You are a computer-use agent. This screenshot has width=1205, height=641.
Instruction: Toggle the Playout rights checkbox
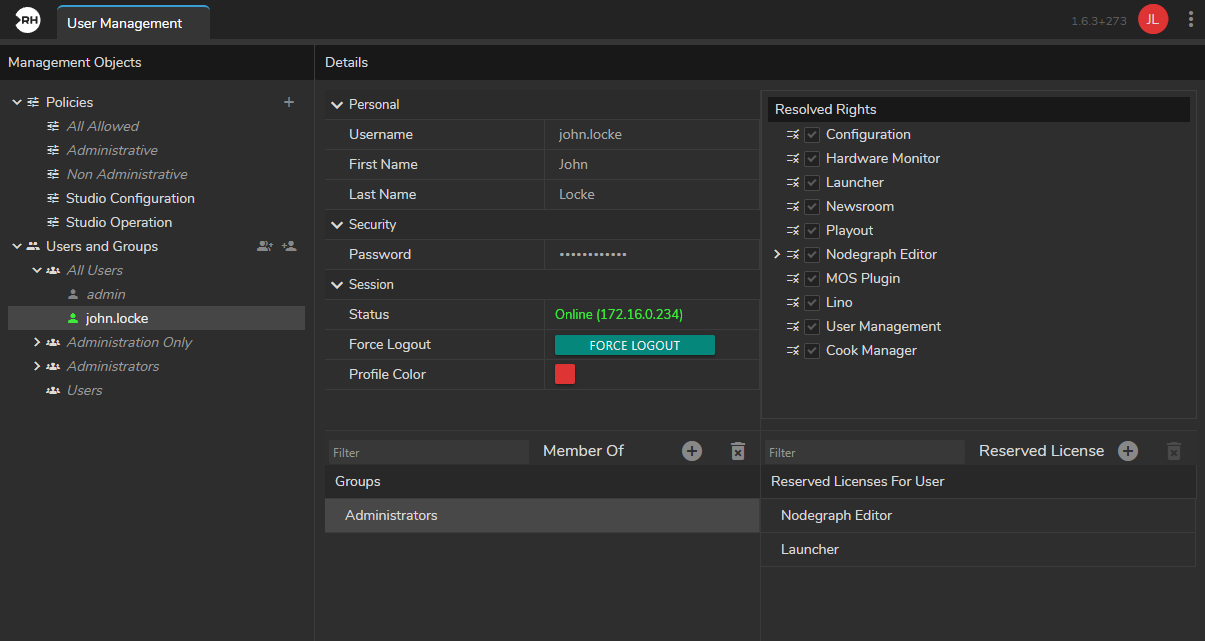point(812,230)
